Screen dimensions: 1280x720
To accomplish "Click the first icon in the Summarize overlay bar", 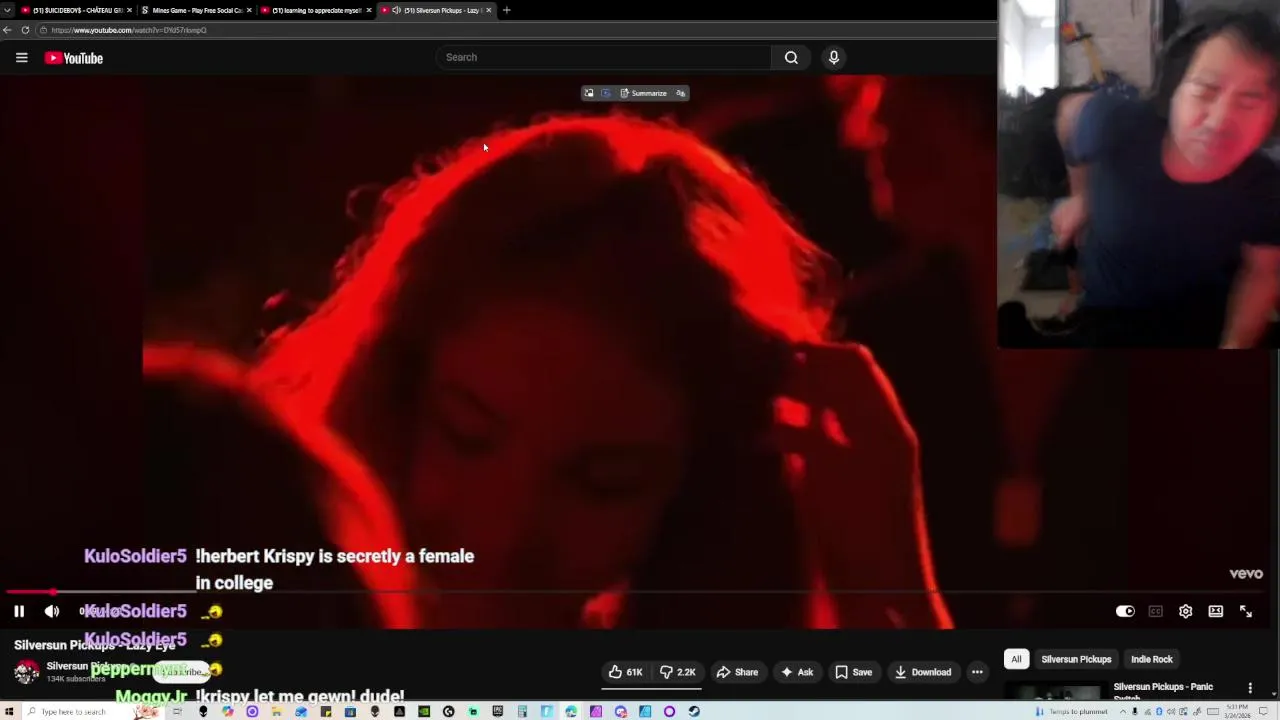I will [589, 93].
